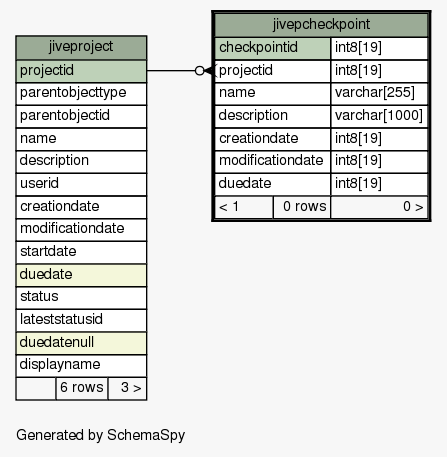
Task: Click varchar[1000] type of description
Action: point(379,116)
